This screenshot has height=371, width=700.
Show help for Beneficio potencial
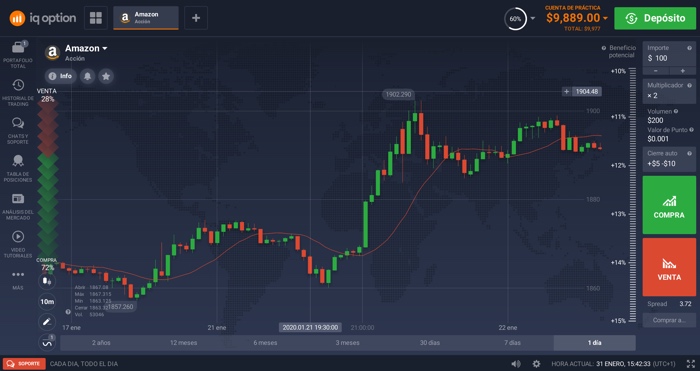pyautogui.click(x=604, y=48)
